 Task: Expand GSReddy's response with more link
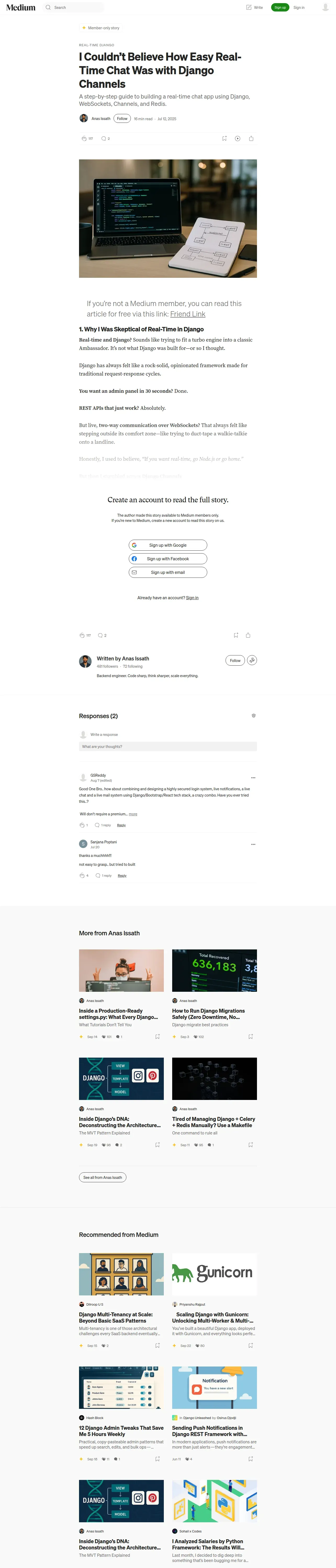pyautogui.click(x=133, y=814)
